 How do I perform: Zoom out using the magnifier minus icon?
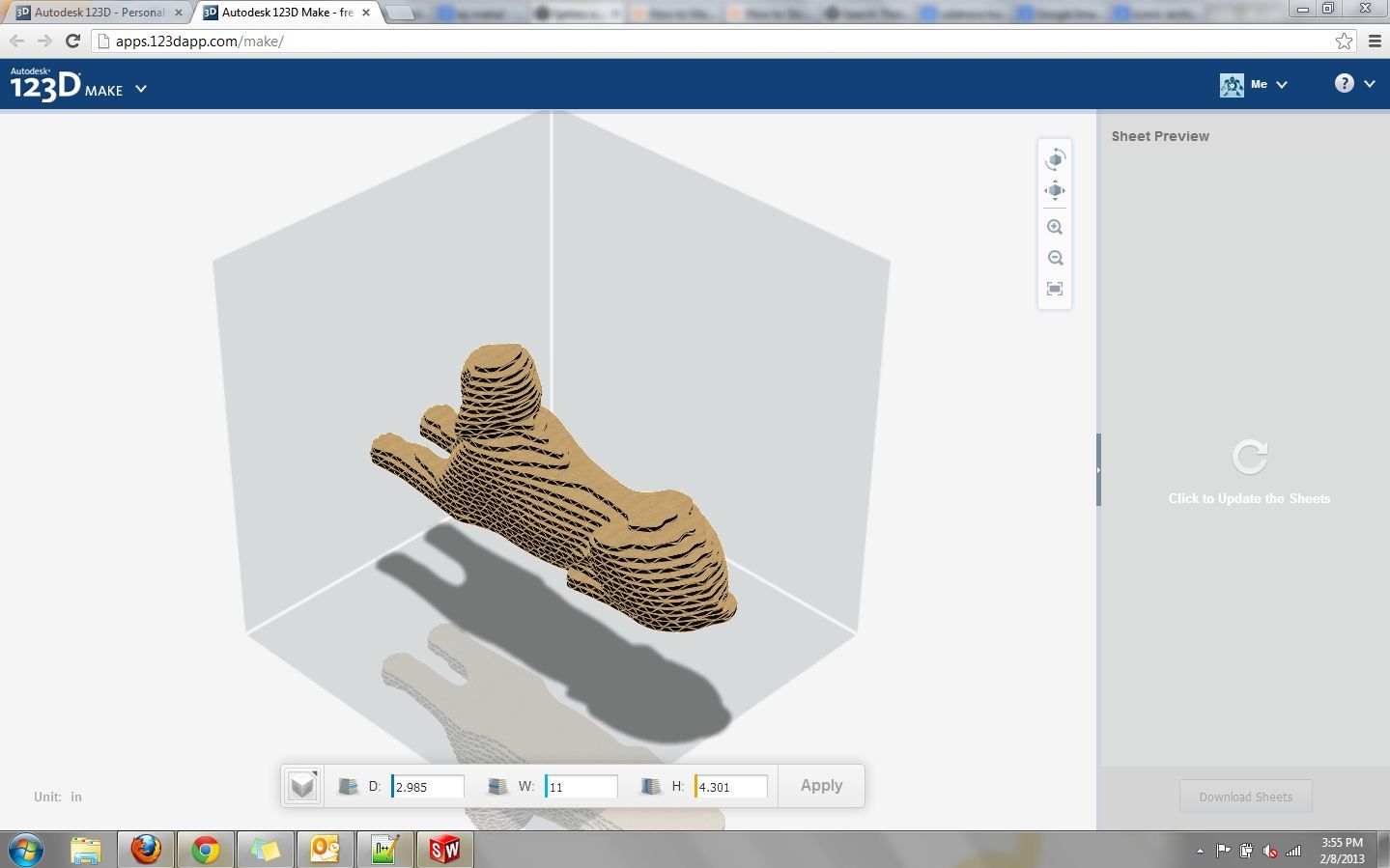click(1054, 257)
